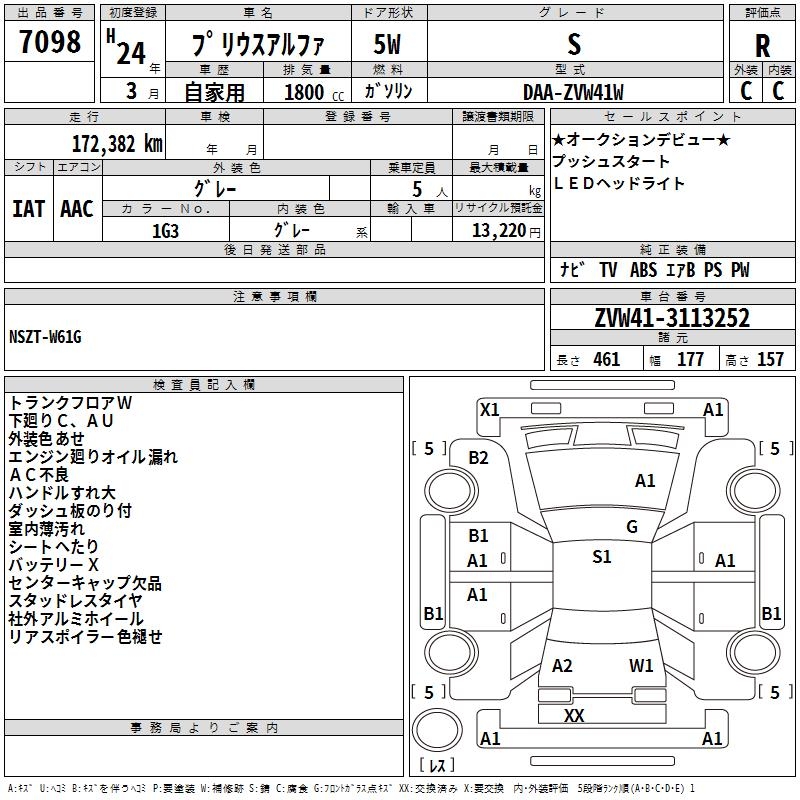
Task: Select the NSZT-W61G note text
Action: pyautogui.click(x=46, y=337)
